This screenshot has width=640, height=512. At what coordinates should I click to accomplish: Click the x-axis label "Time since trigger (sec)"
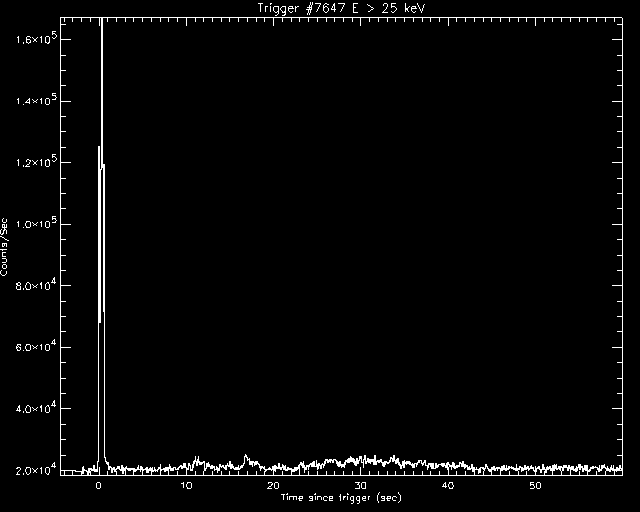pyautogui.click(x=341, y=498)
